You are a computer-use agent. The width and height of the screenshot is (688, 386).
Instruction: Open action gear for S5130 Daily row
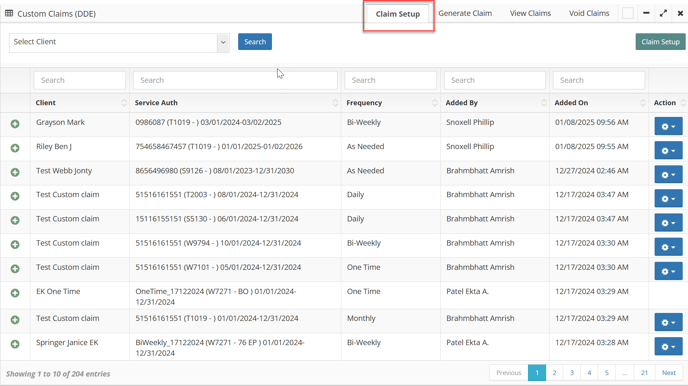point(668,223)
